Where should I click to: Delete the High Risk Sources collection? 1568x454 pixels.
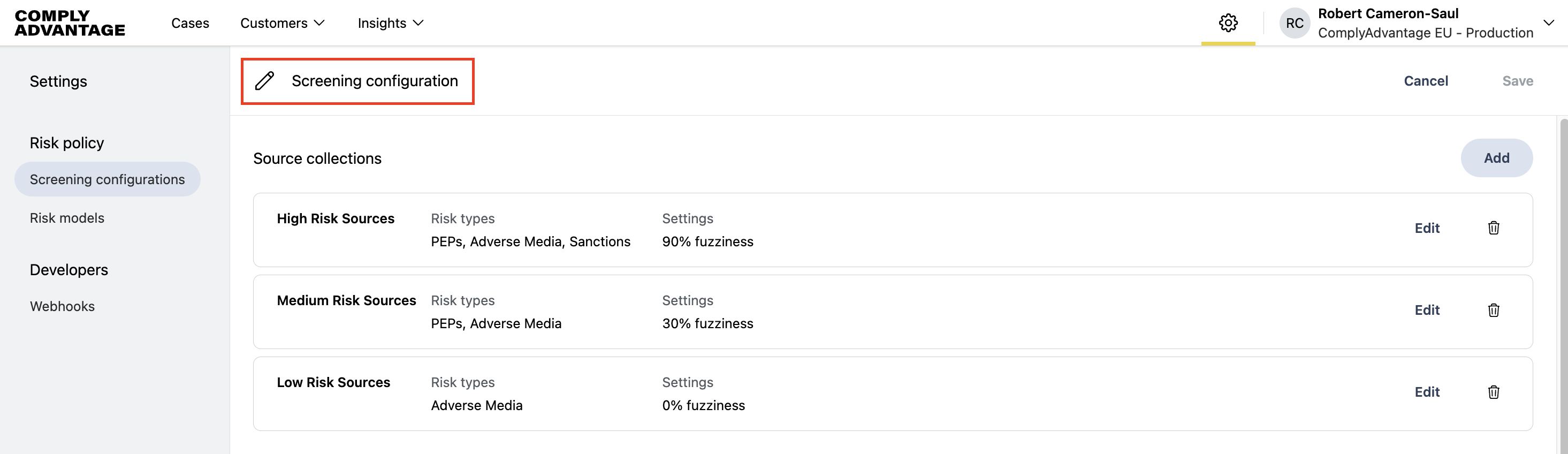tap(1493, 228)
